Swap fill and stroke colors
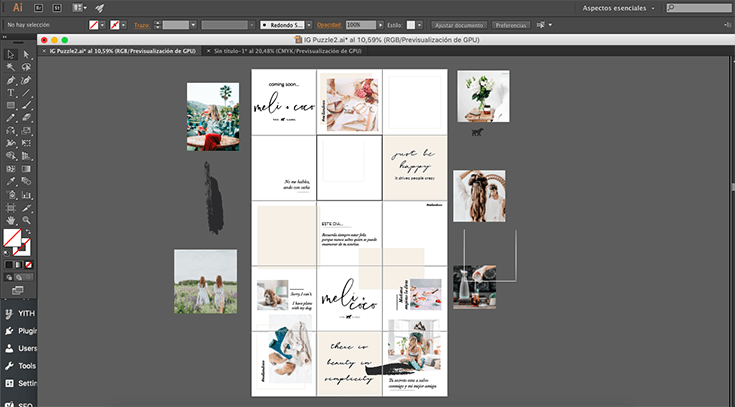The height and width of the screenshot is (407, 735). coord(28,232)
